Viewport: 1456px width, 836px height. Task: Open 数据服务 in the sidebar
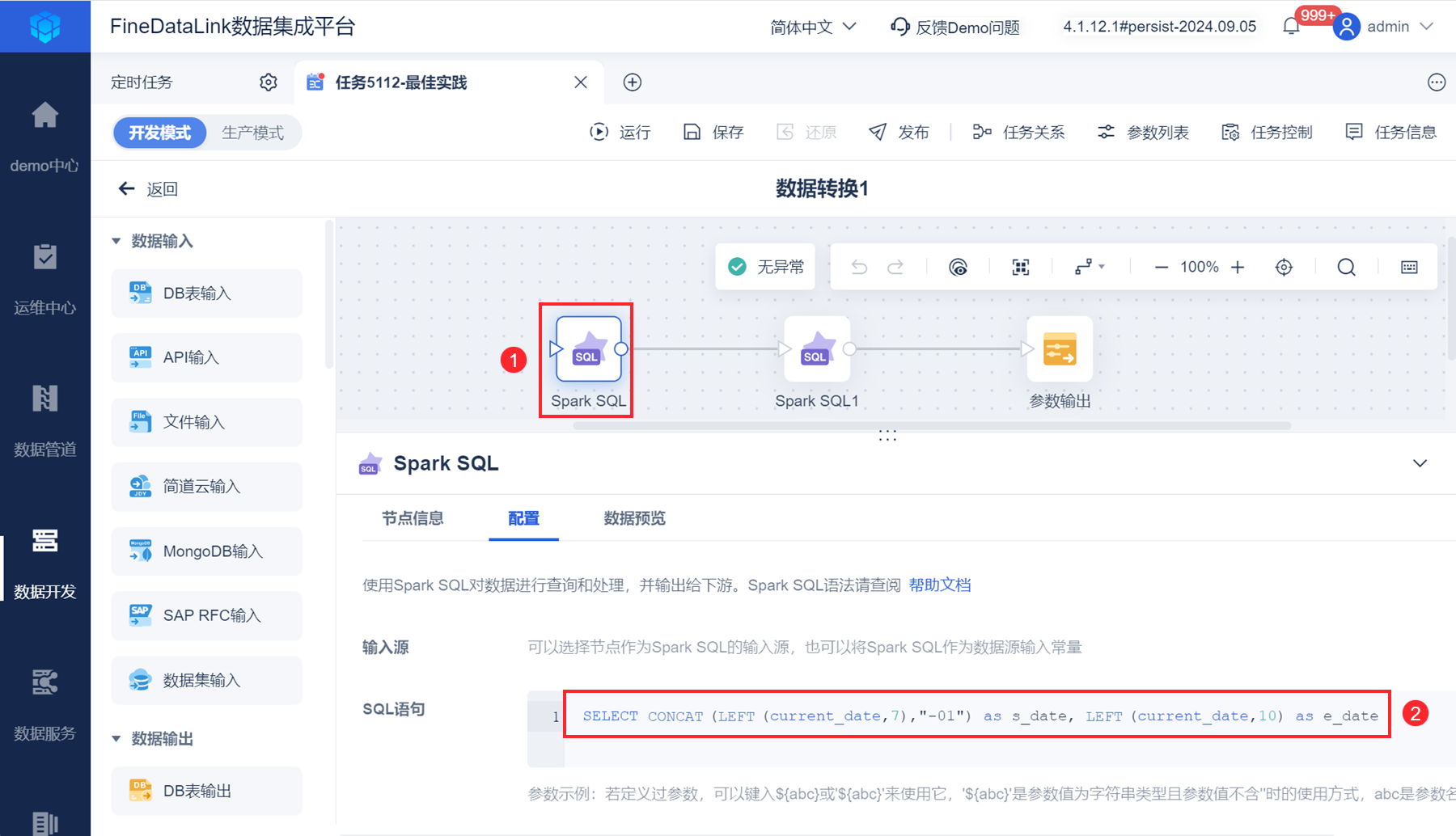45,705
